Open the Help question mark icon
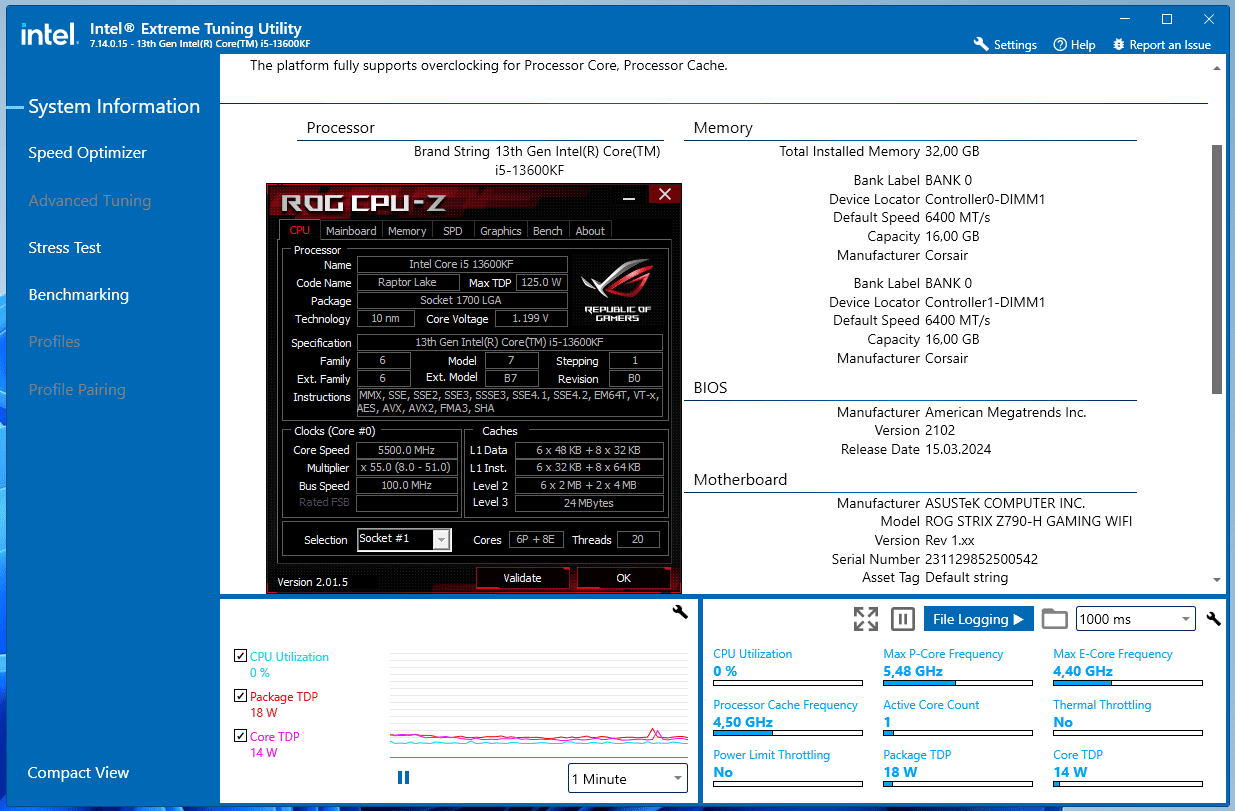Viewport: 1235px width, 811px height. (1060, 44)
